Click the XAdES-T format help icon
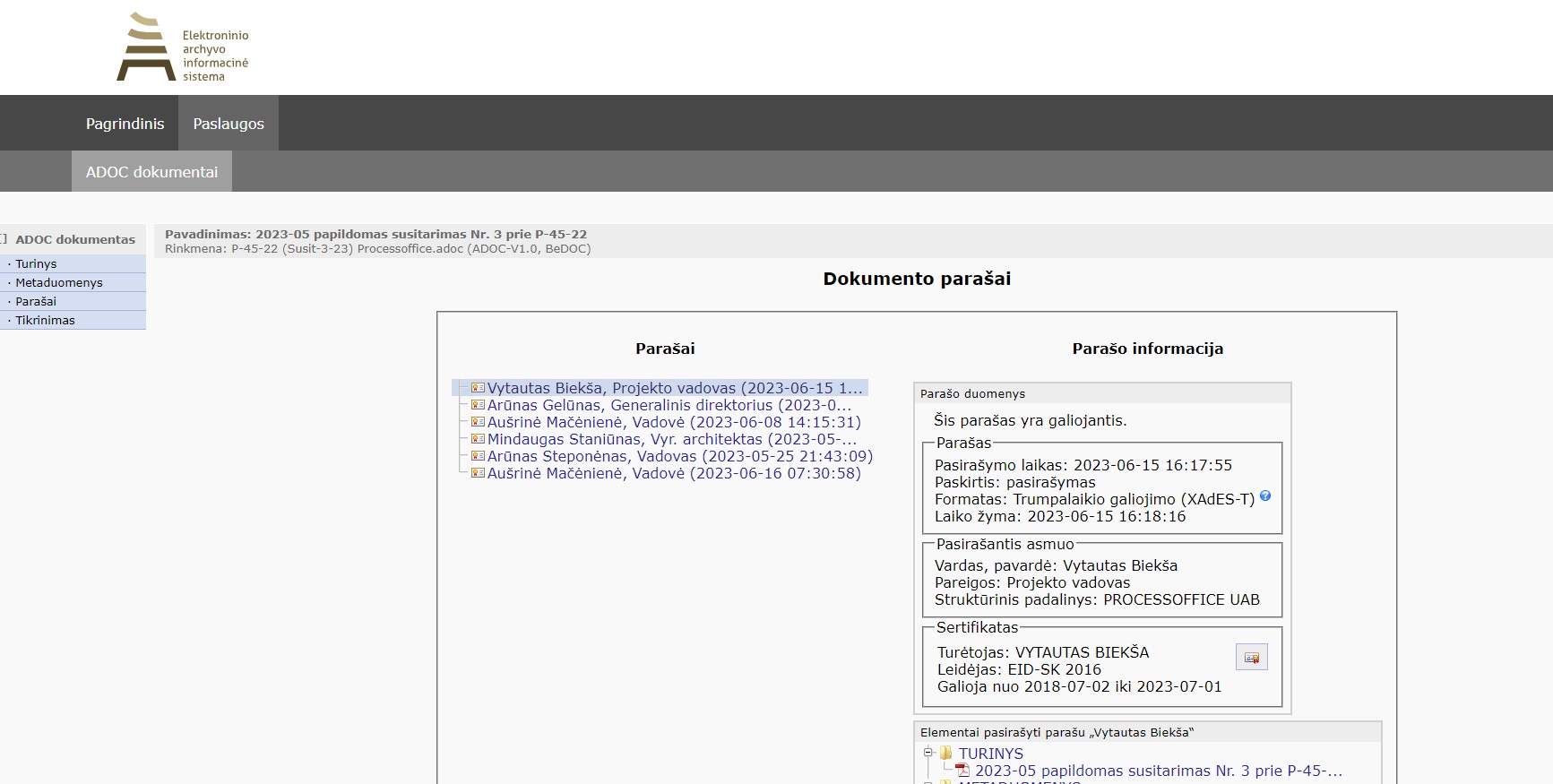Screen dimensions: 1553x784 click(1265, 496)
